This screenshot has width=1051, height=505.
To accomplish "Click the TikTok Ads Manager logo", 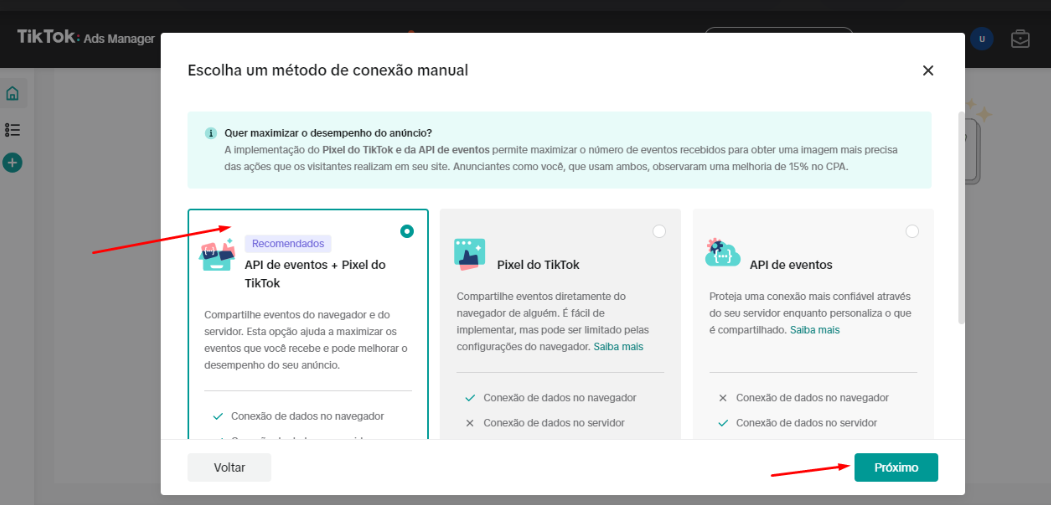I will (86, 38).
